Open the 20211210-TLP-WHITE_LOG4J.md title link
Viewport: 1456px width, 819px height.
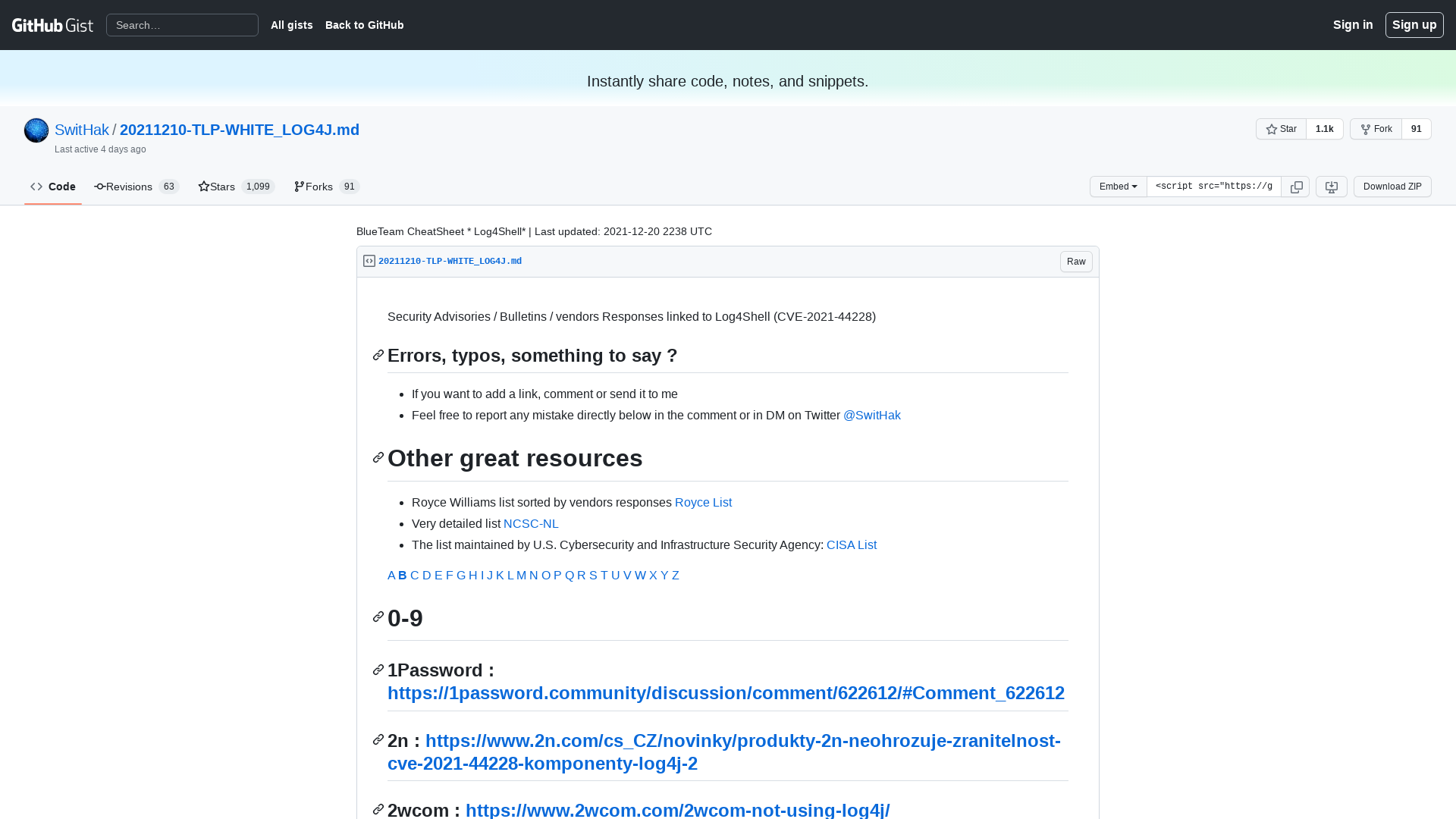point(240,130)
